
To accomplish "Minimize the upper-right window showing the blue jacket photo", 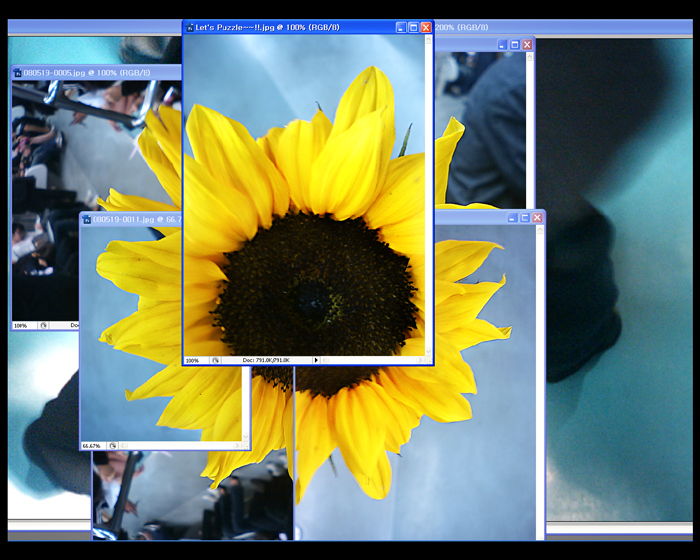I will point(502,45).
